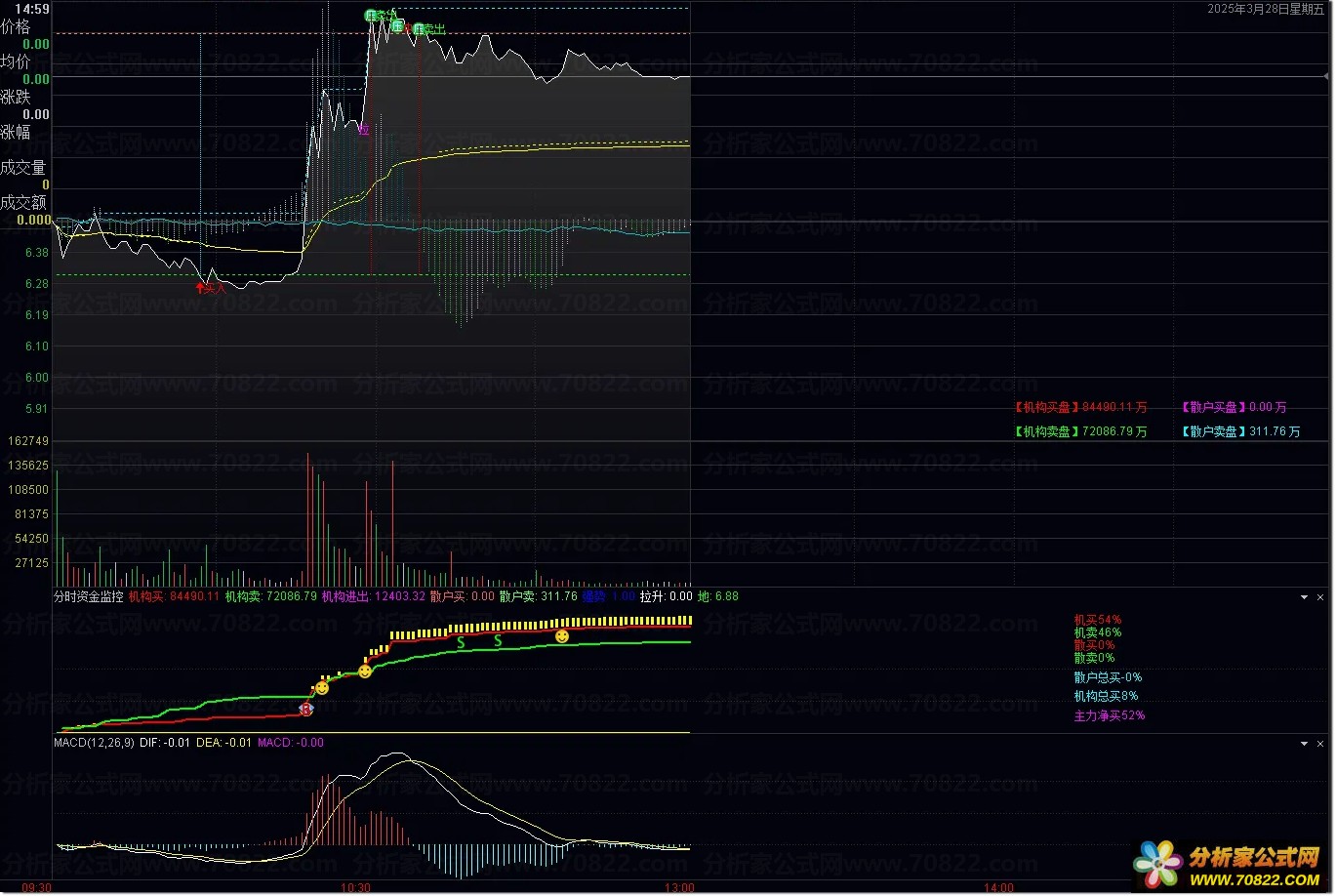Close the 分时资金监控 indicator panel
The image size is (1336, 896).
click(x=1322, y=597)
